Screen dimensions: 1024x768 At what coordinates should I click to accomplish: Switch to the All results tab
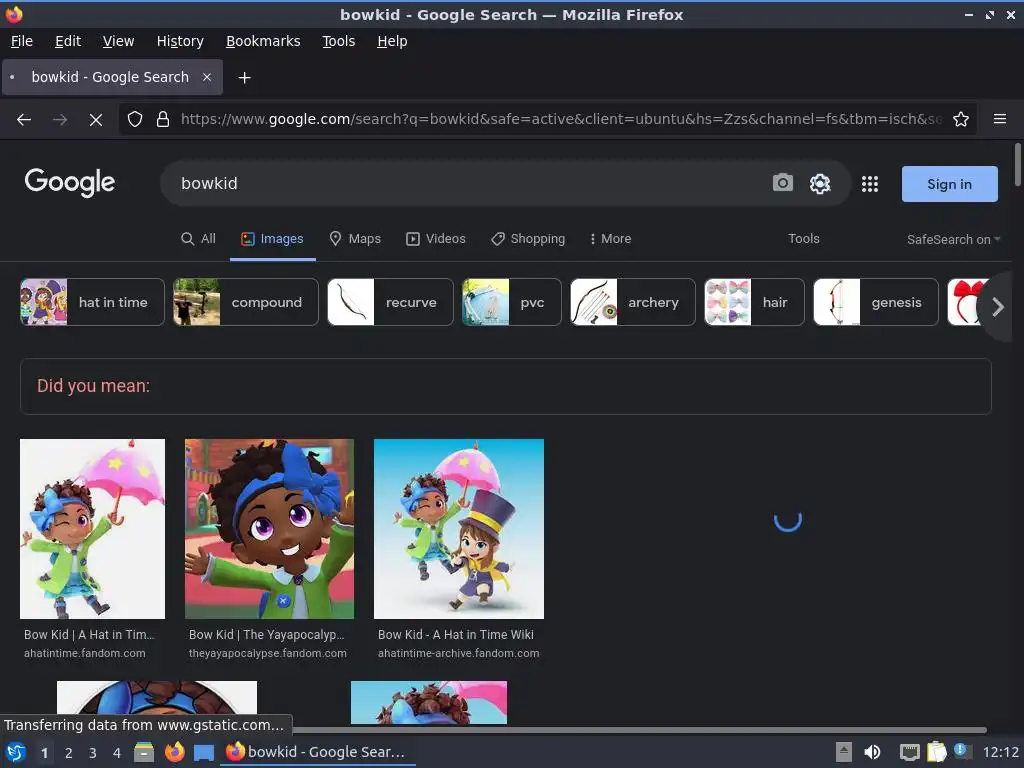pyautogui.click(x=198, y=239)
